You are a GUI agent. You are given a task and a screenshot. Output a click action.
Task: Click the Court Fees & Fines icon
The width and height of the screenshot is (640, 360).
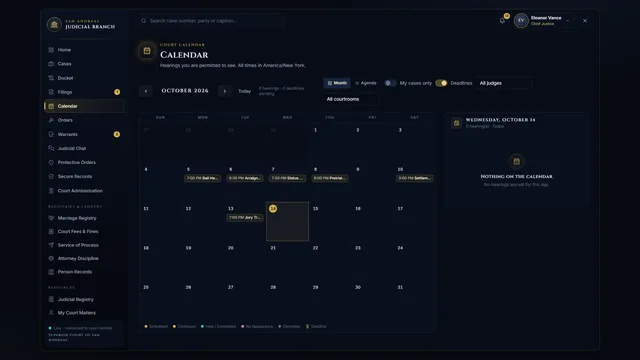pyautogui.click(x=51, y=231)
